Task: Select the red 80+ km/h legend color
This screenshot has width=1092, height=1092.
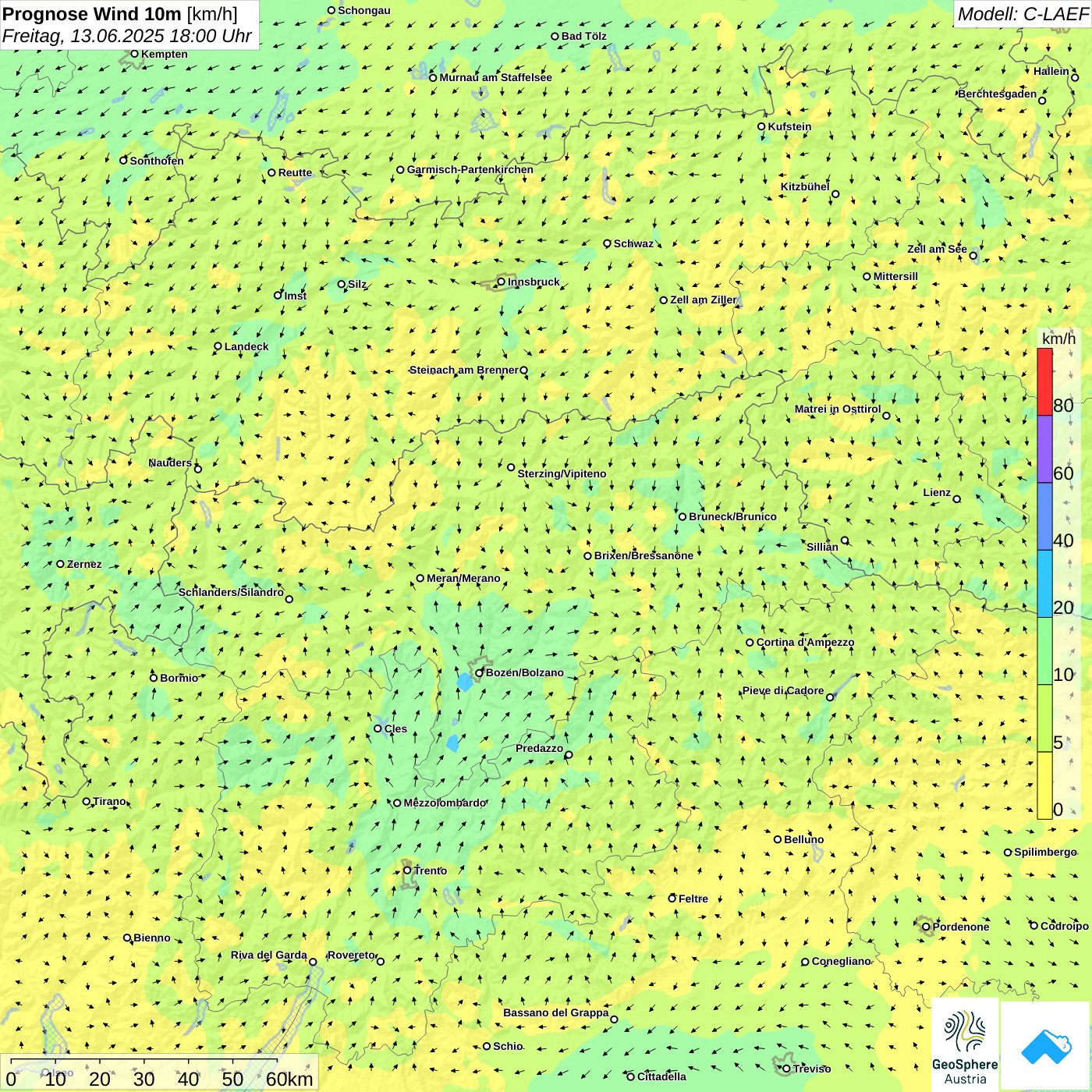Action: (1044, 381)
